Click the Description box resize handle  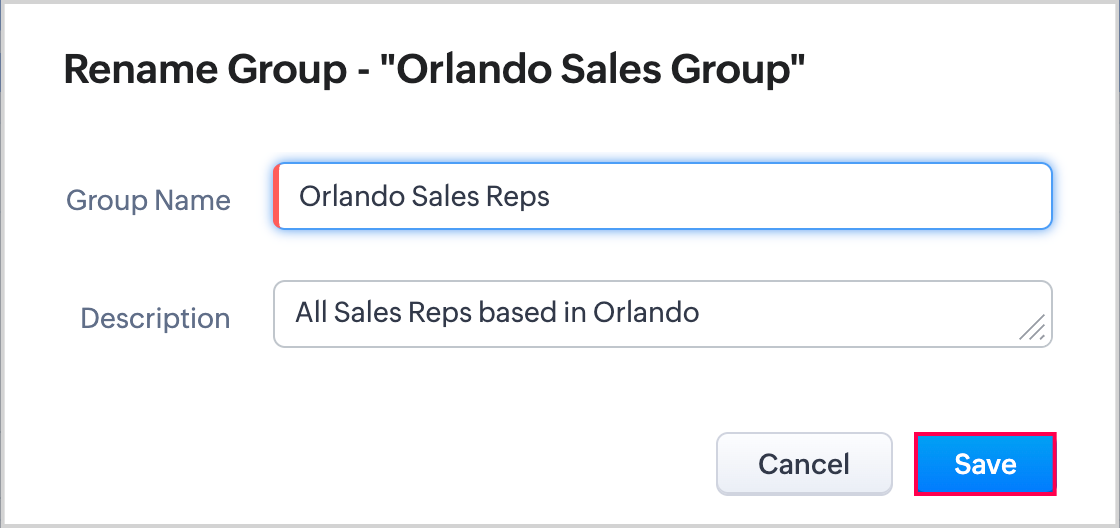(x=1033, y=328)
